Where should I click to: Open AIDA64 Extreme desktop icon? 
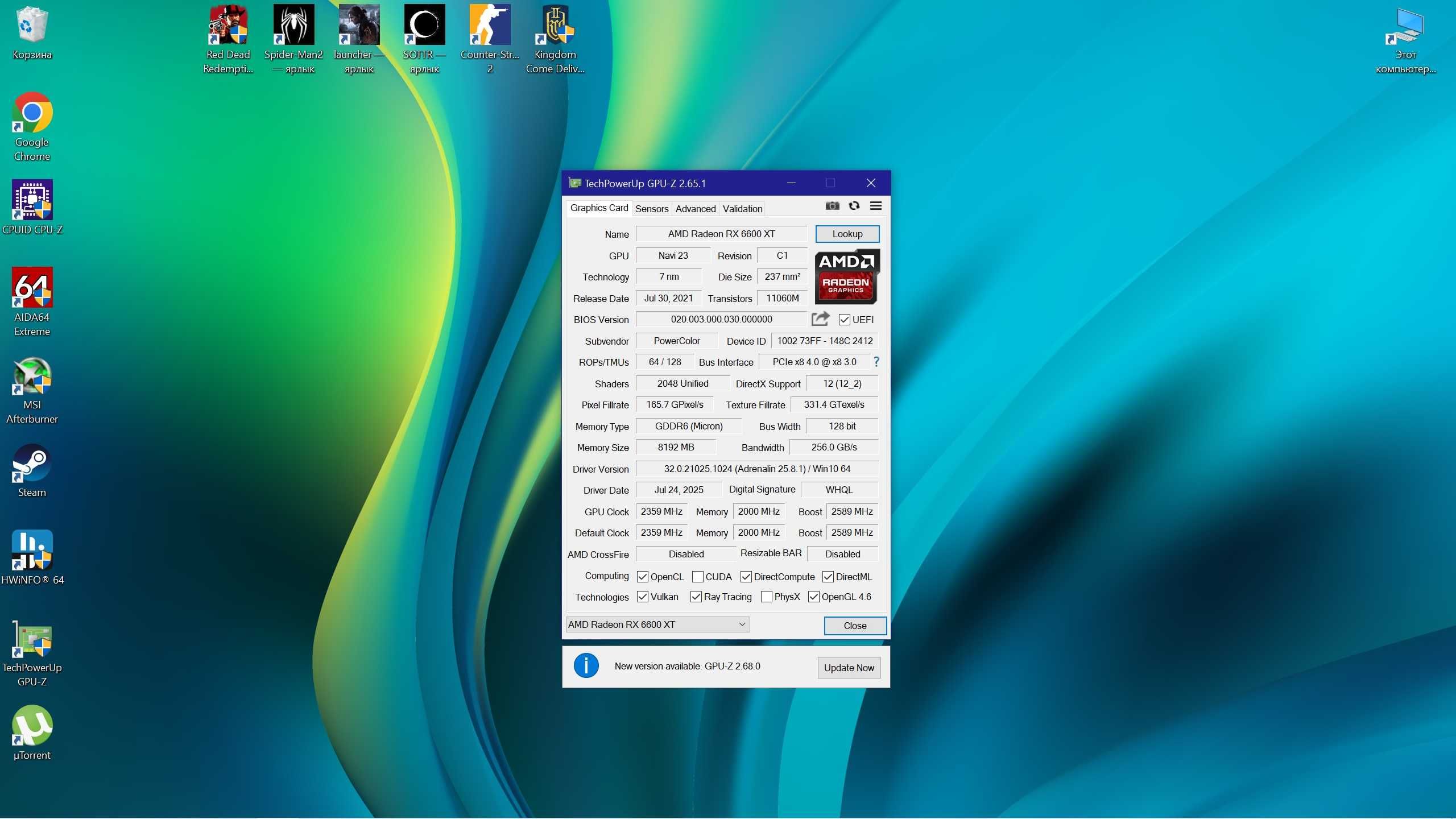32,302
